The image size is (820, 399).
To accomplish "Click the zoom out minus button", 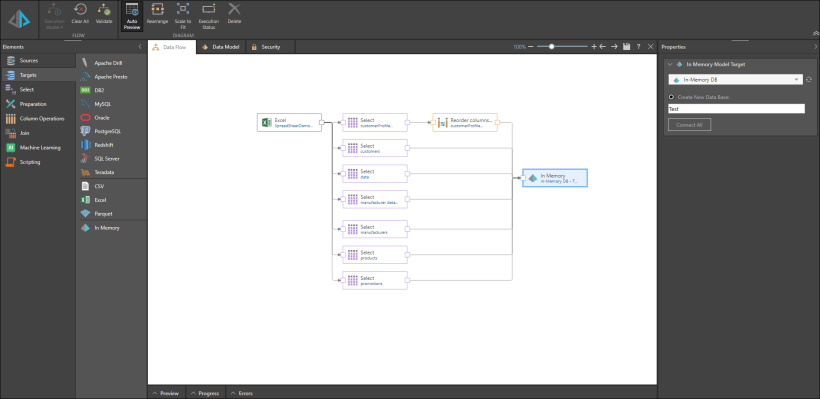I will point(531,47).
